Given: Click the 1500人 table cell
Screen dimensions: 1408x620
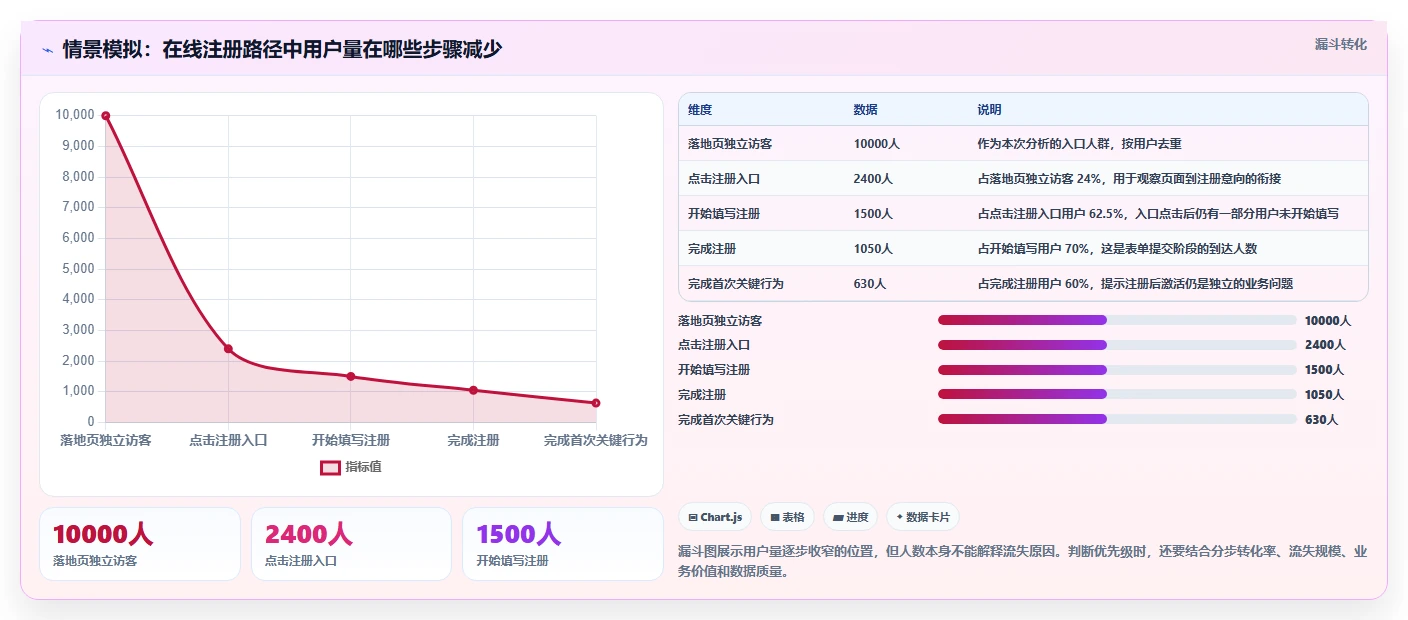Looking at the screenshot, I should [873, 214].
